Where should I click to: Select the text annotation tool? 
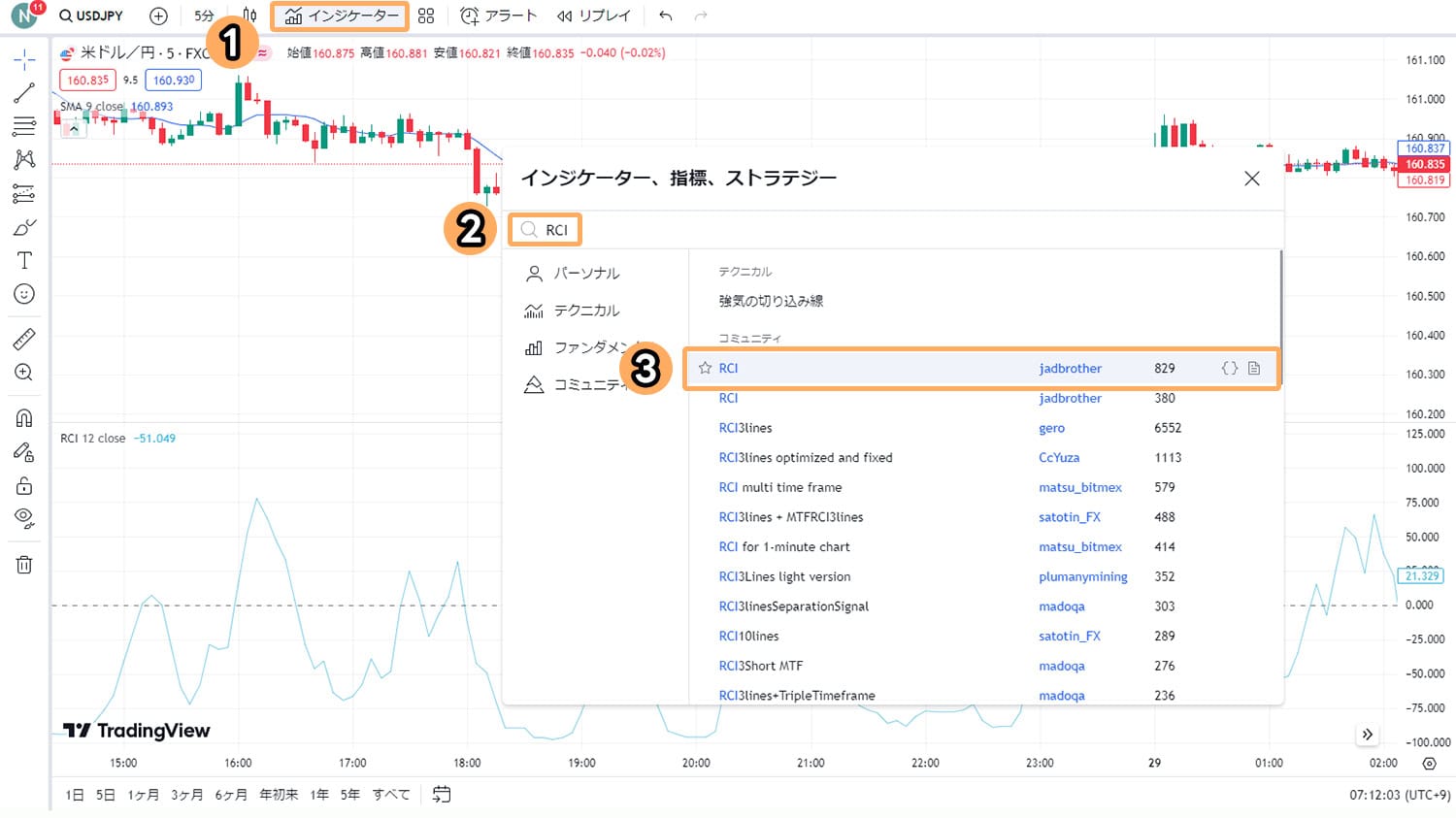(24, 260)
